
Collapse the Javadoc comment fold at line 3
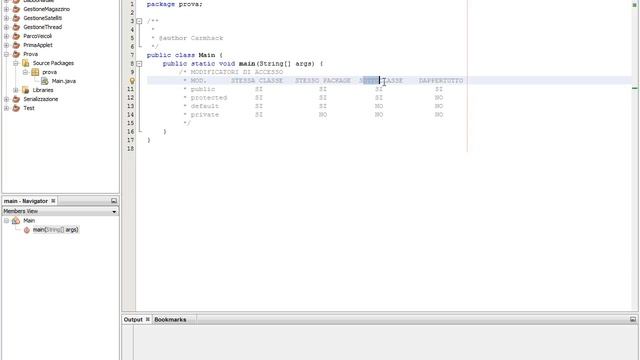[x=139, y=21]
